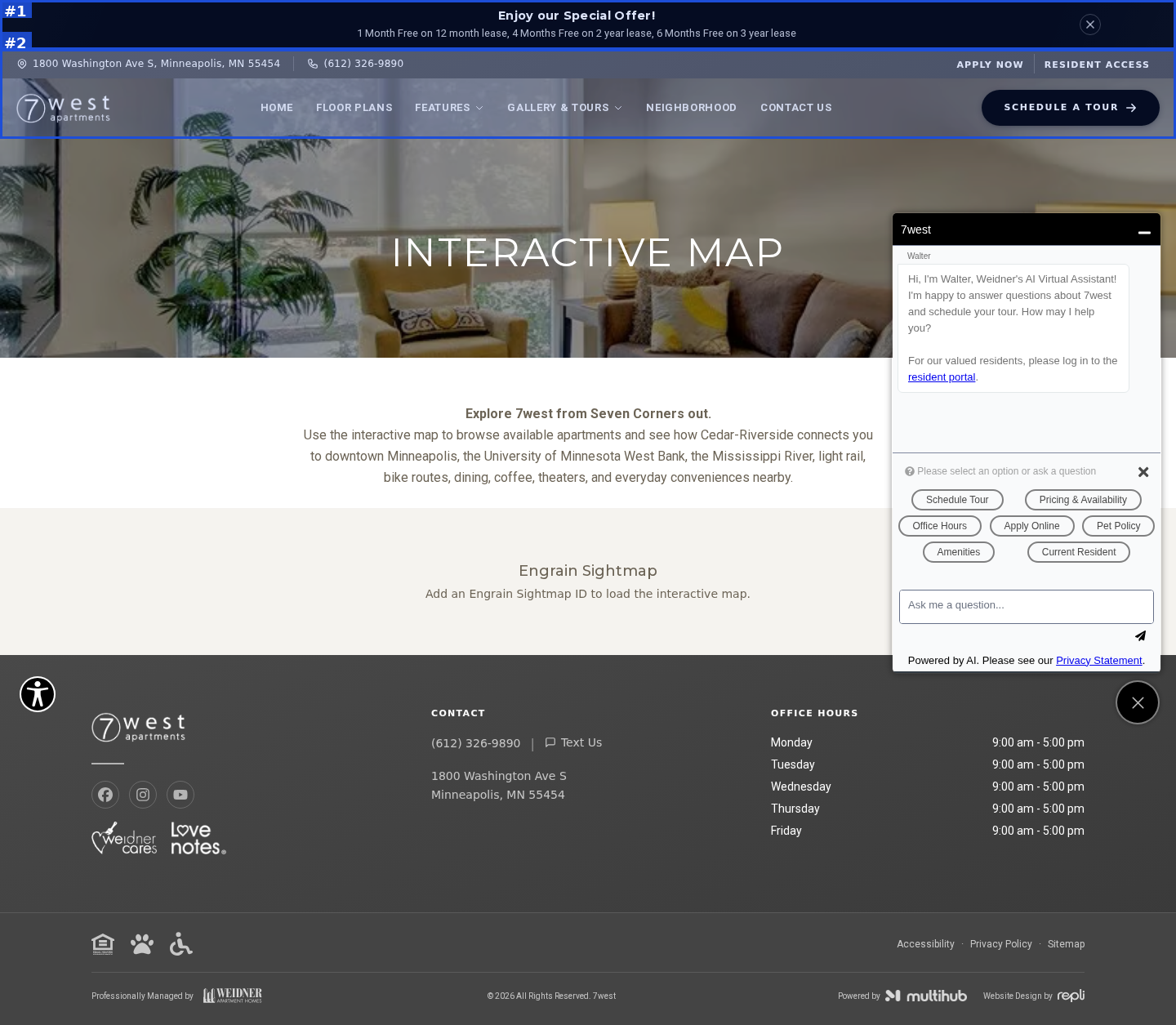Dismiss the special offer banner
Viewport: 1176px width, 1025px height.
pyautogui.click(x=1090, y=25)
